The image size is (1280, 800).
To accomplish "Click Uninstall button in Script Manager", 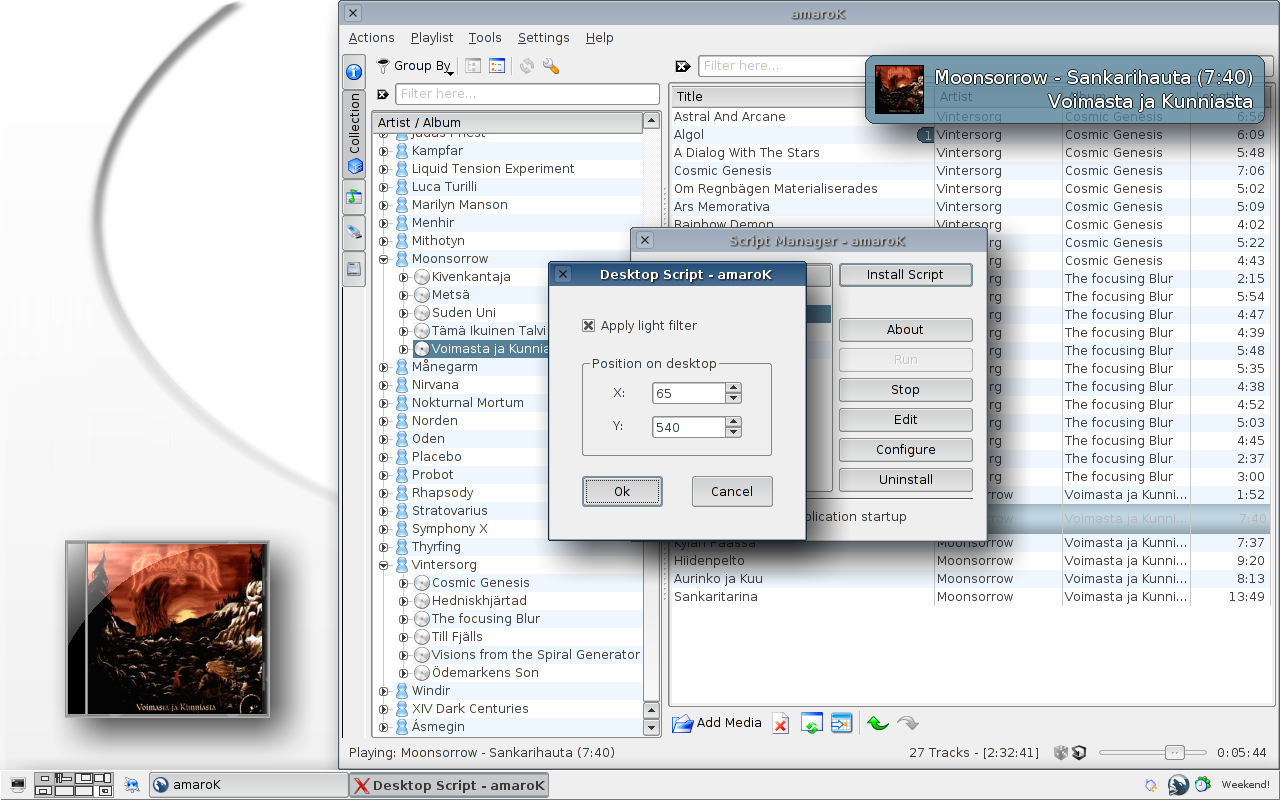I will pyautogui.click(x=905, y=480).
